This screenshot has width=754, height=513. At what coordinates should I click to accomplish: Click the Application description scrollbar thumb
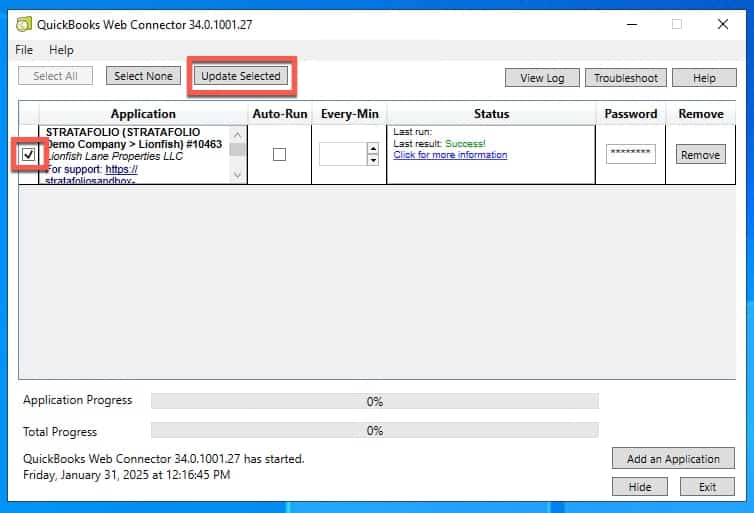point(237,150)
